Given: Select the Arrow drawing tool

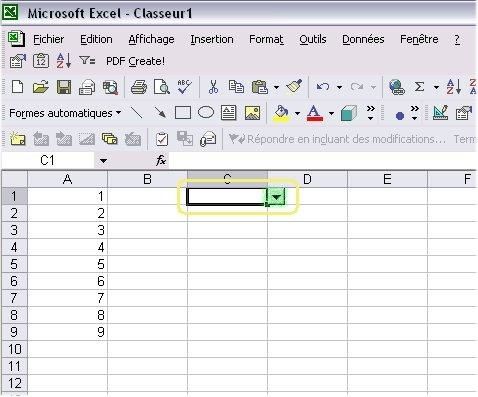Looking at the screenshot, I should [x=160, y=113].
